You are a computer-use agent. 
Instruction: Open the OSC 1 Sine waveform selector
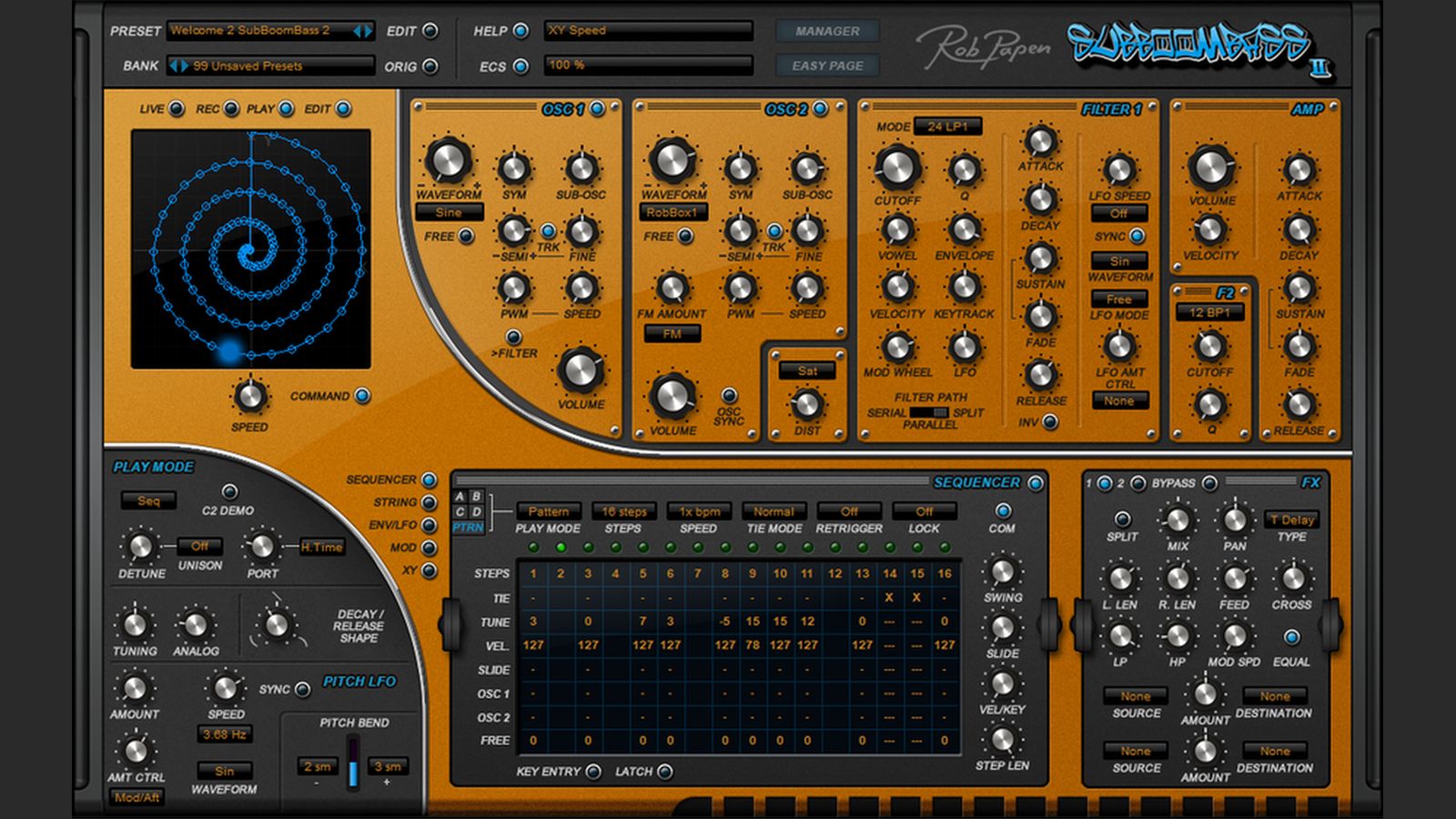[449, 212]
